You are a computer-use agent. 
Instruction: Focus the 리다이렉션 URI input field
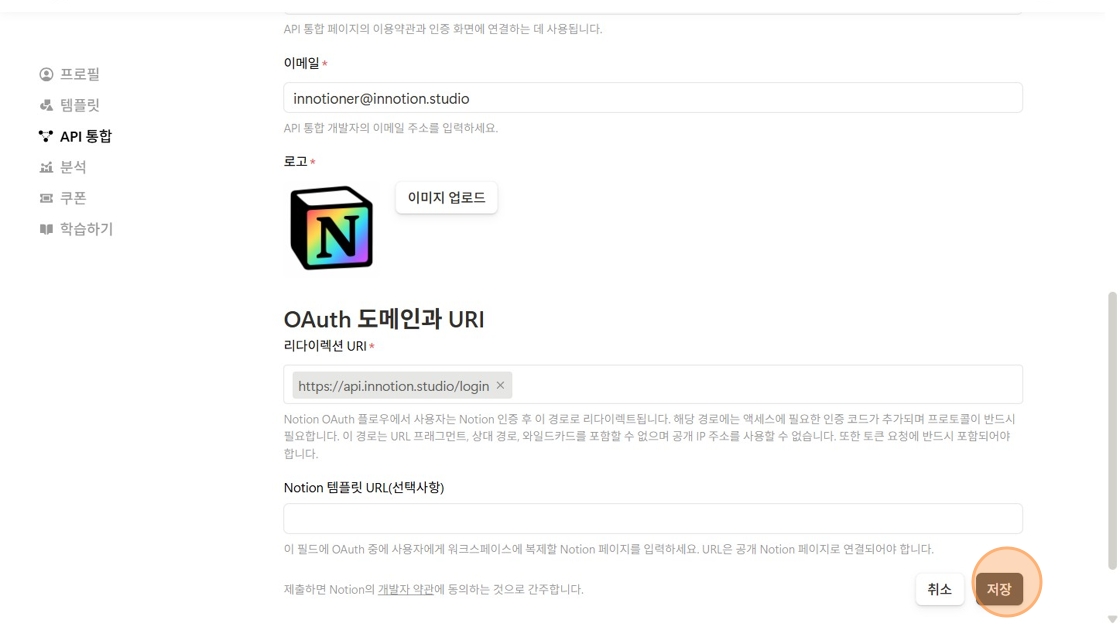[653, 385]
